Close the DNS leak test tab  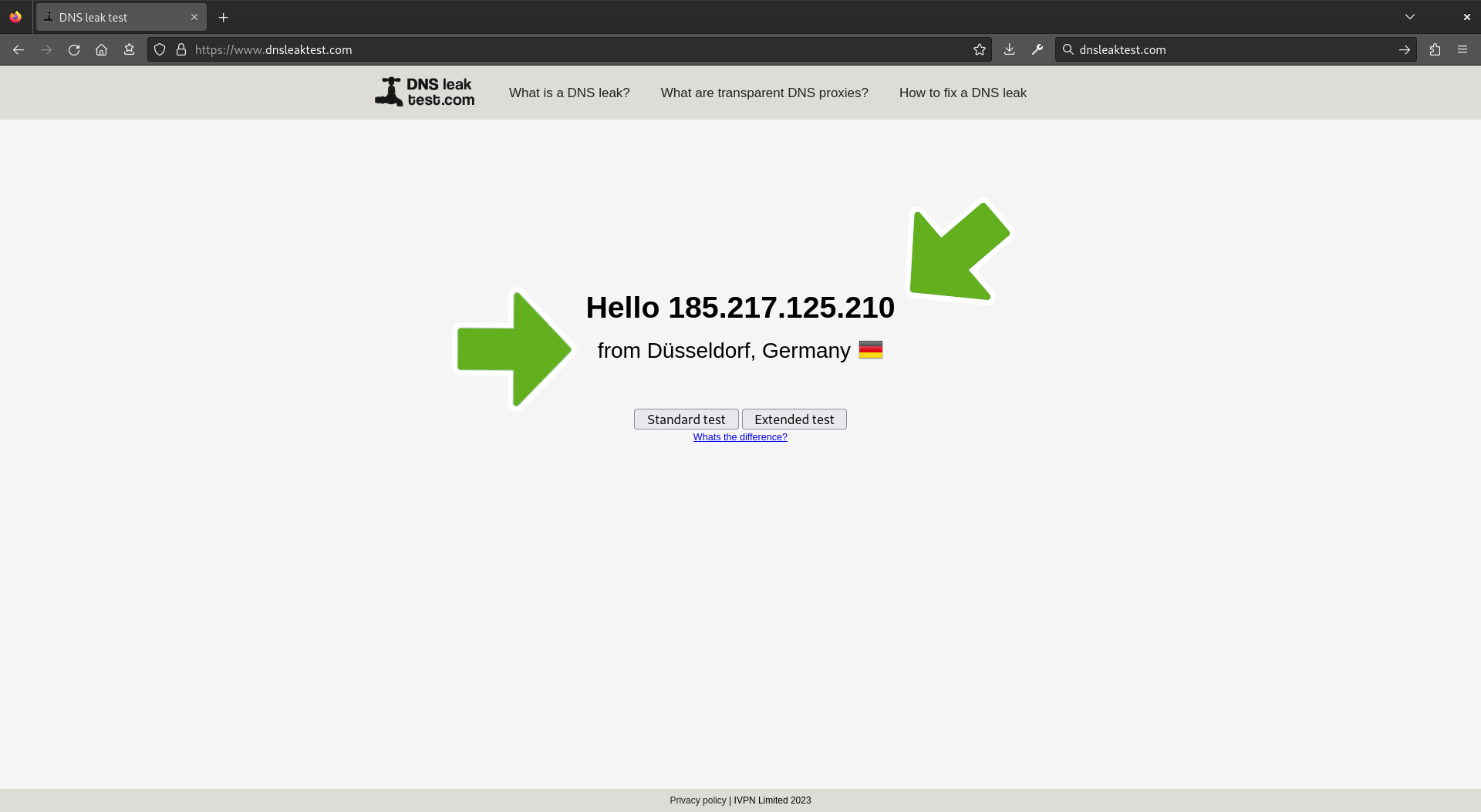[x=194, y=17]
